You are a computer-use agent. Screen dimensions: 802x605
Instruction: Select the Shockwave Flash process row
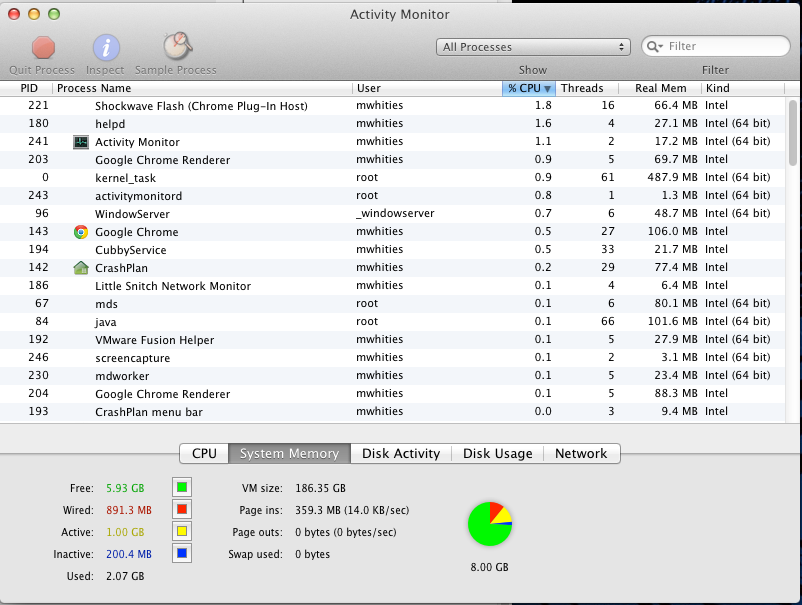pos(392,106)
